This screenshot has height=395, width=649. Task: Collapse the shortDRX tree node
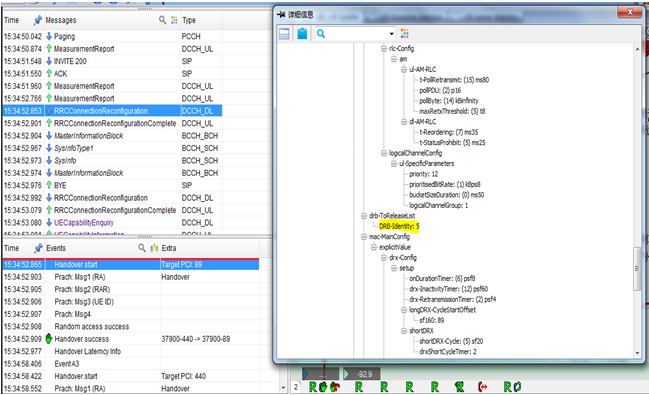coord(404,331)
